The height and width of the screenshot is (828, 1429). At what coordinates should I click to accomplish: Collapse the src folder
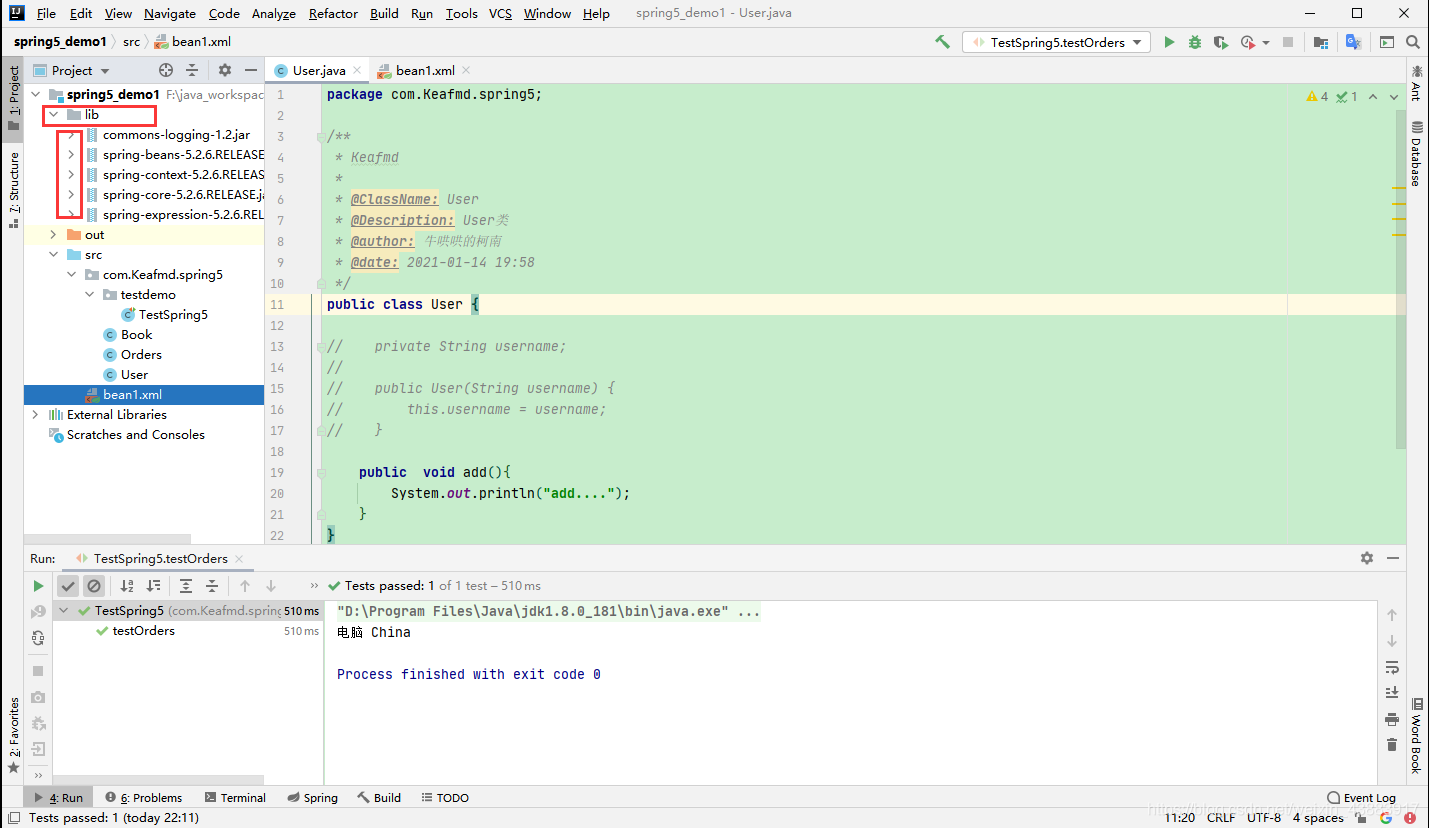point(53,255)
